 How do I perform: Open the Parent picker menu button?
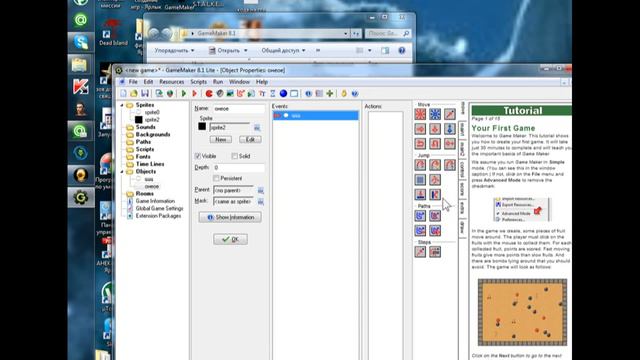(260, 190)
